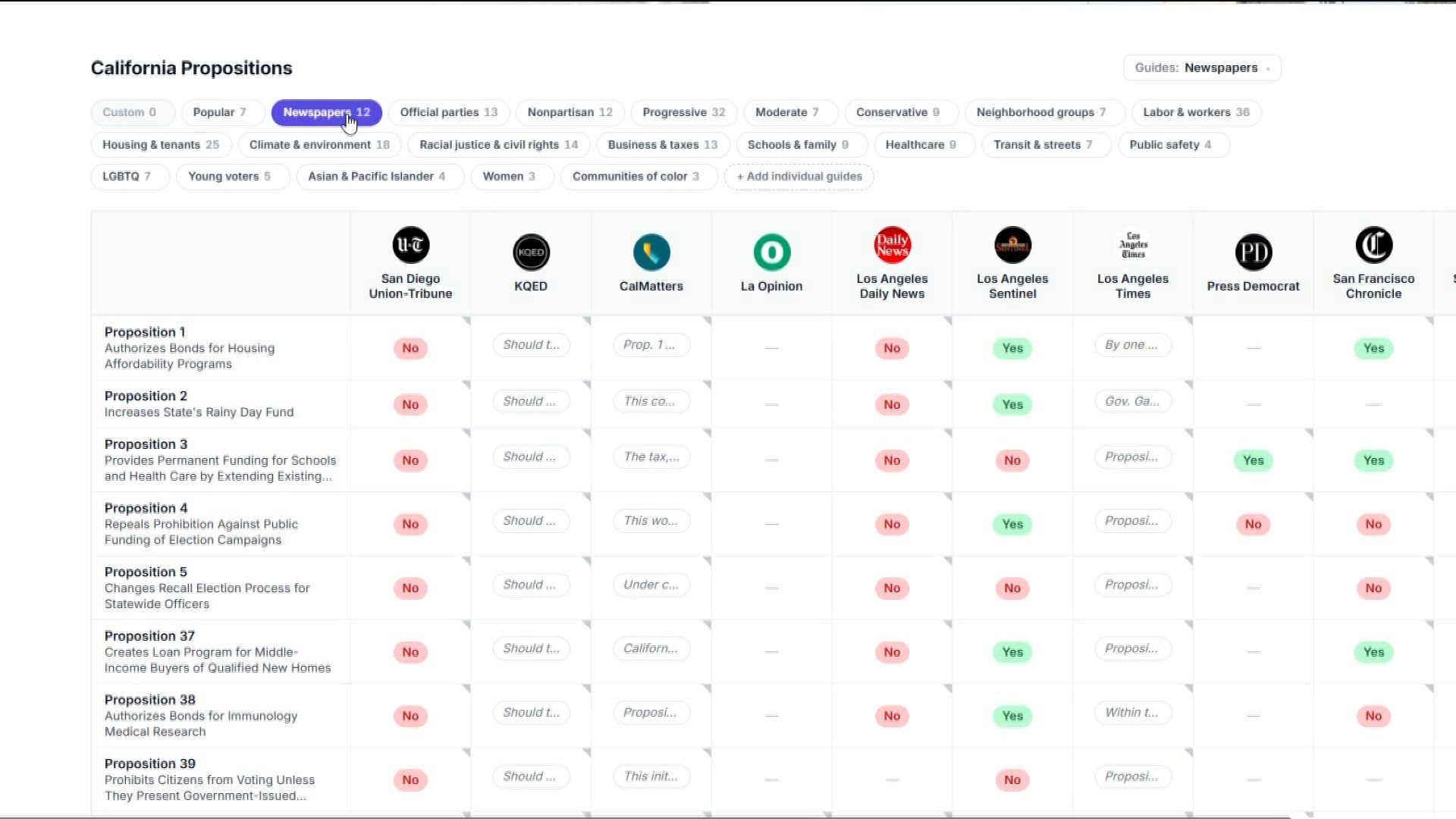The image size is (1456, 819).
Task: Click the Press Democrat PD logo
Action: (1253, 253)
